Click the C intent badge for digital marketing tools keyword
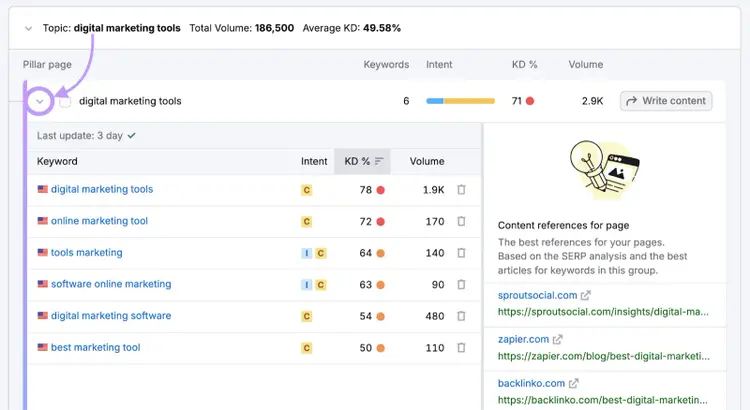Image resolution: width=750 pixels, height=410 pixels. [306, 190]
